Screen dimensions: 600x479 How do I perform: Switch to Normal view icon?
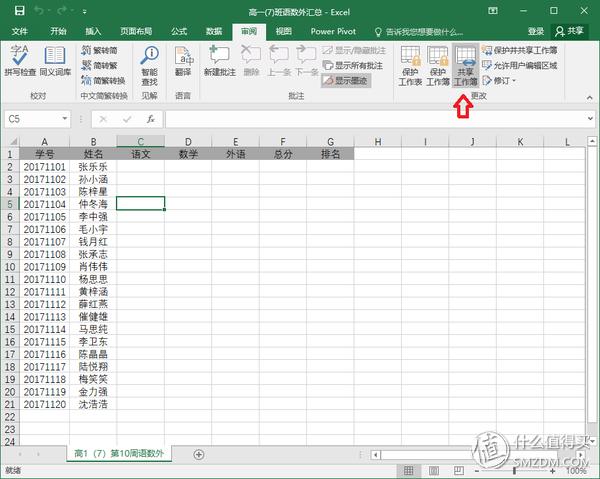[408, 471]
